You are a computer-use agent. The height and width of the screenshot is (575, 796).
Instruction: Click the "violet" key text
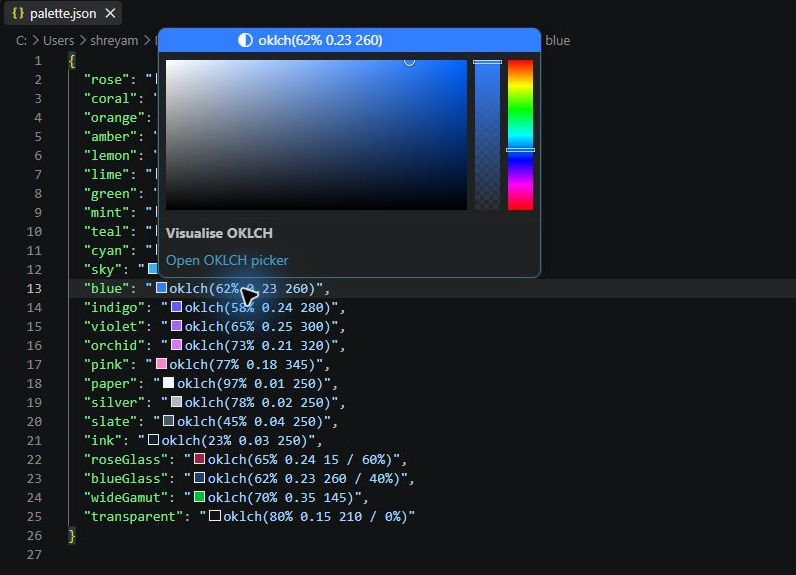[x=114, y=326]
